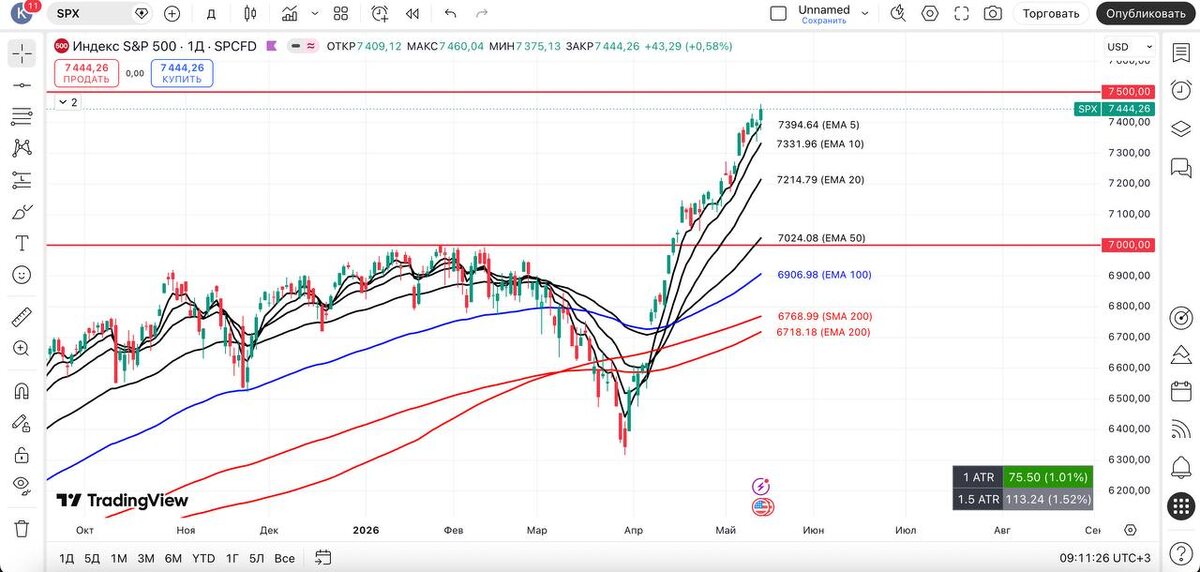Open price scale settings gear icon
The image size is (1200, 572).
(1130, 529)
